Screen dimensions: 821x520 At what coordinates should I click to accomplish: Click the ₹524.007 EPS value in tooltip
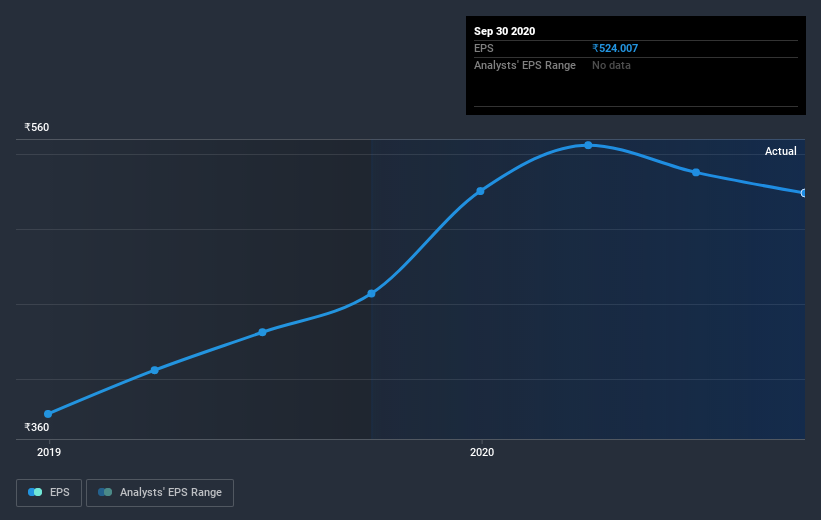[615, 48]
